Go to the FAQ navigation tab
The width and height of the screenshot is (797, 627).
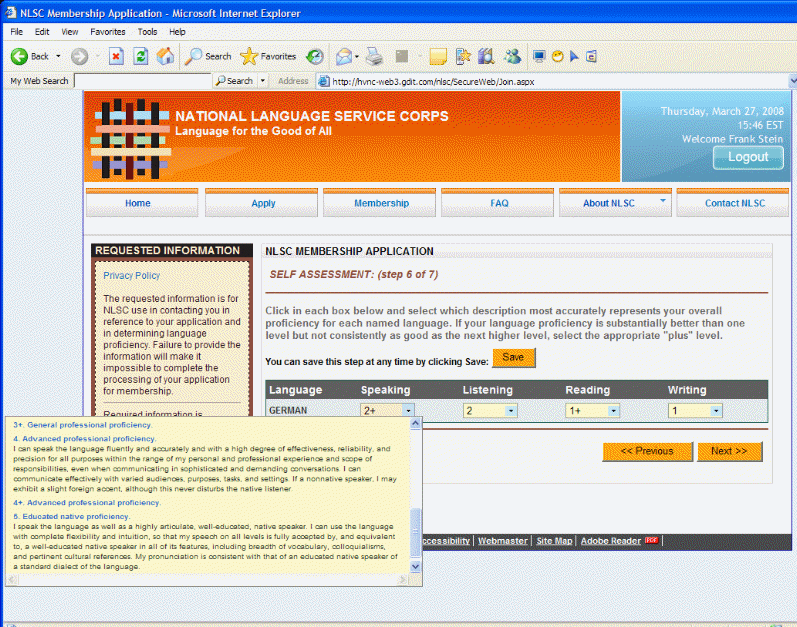click(497, 203)
